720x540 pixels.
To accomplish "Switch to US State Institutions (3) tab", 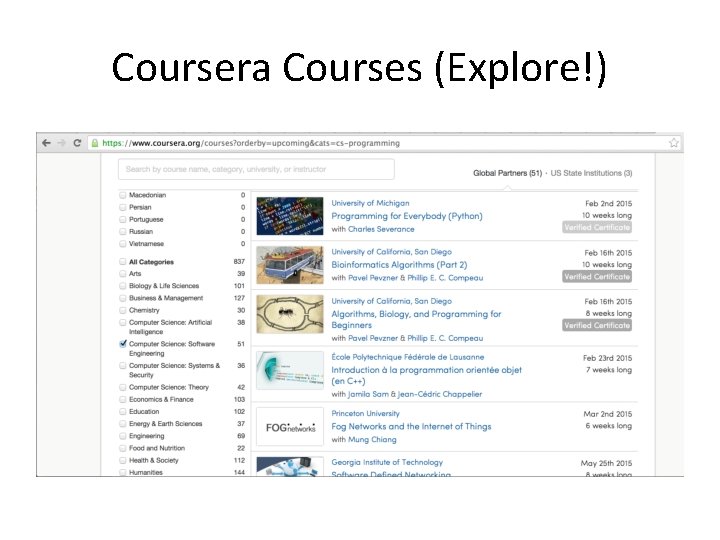I will click(x=591, y=173).
